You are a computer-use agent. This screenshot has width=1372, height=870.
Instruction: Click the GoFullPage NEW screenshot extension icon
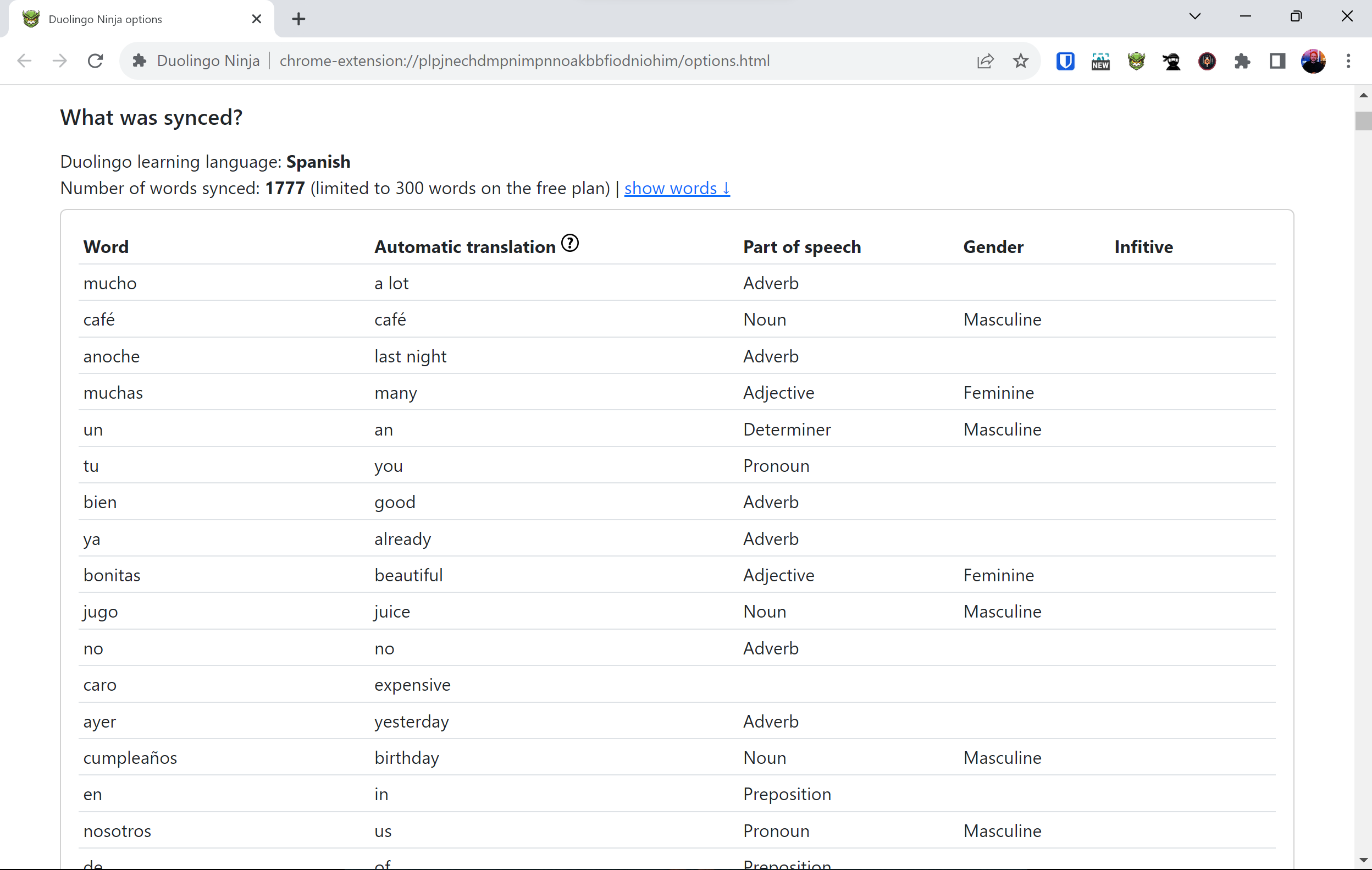pyautogui.click(x=1100, y=61)
